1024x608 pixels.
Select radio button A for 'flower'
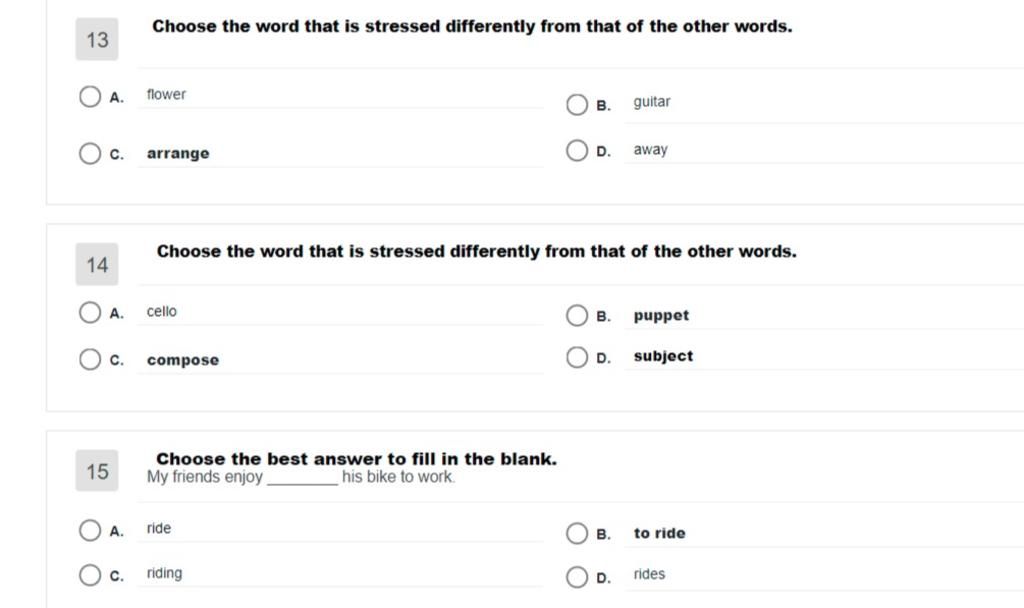(90, 97)
